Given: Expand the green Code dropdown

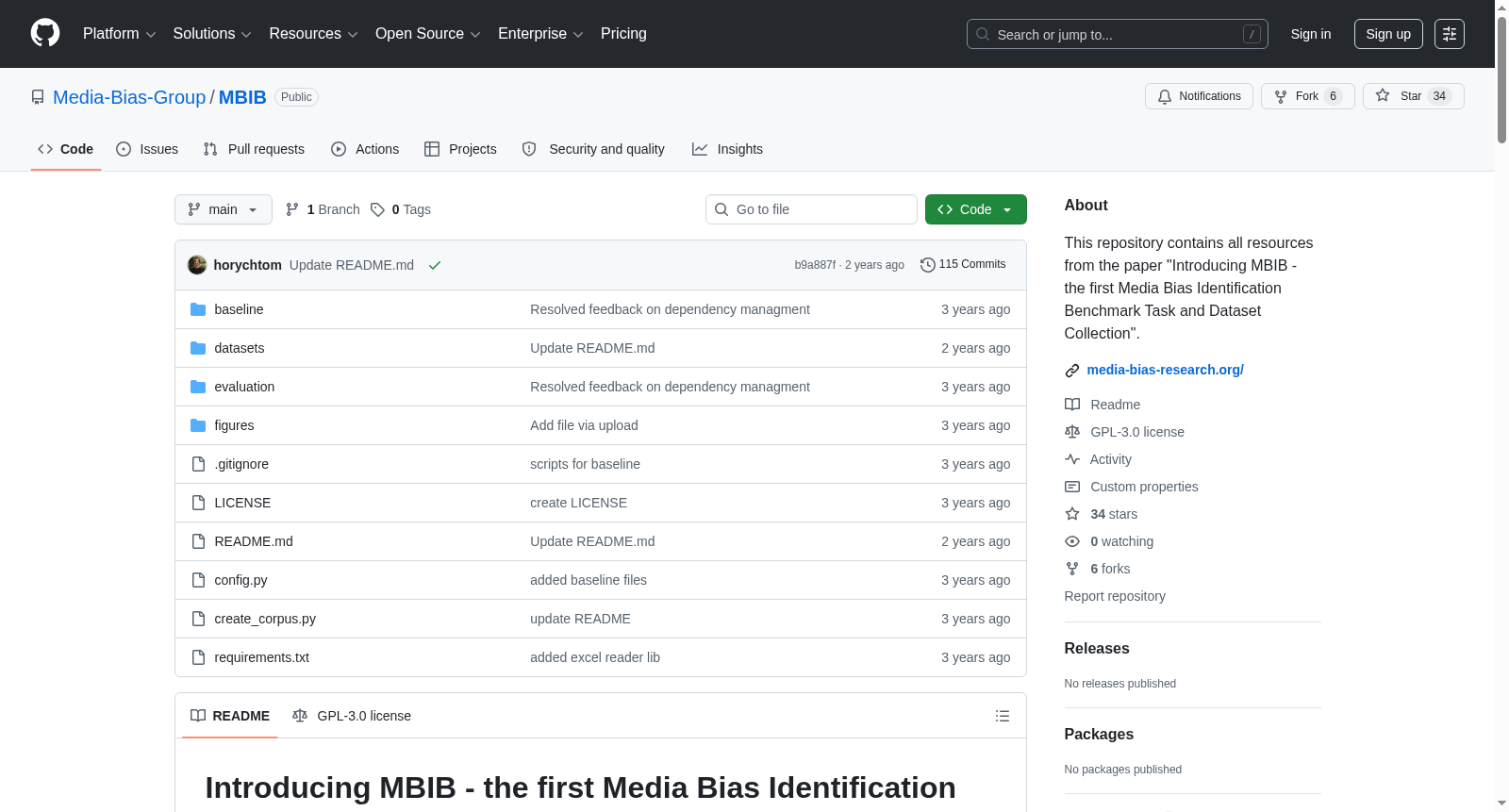Looking at the screenshot, I should click(x=976, y=209).
